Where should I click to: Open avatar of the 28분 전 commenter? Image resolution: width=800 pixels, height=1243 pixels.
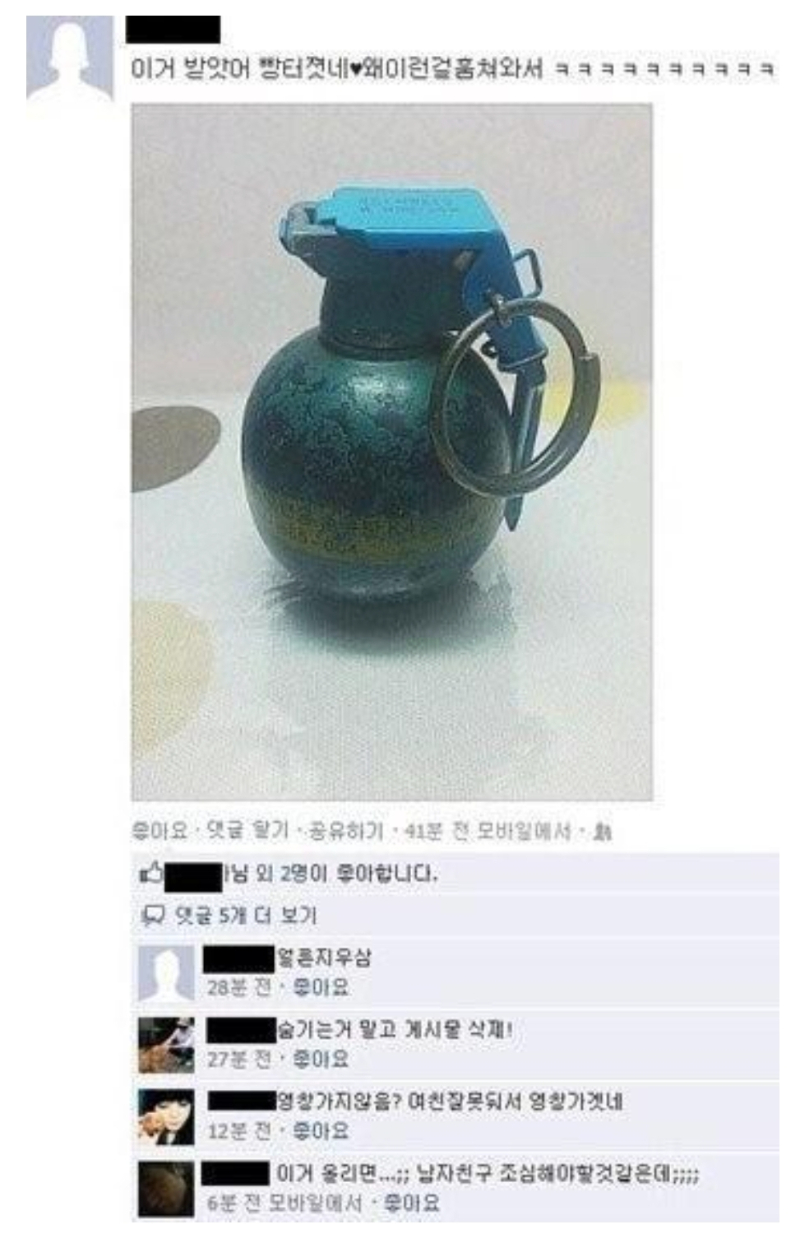tap(166, 972)
